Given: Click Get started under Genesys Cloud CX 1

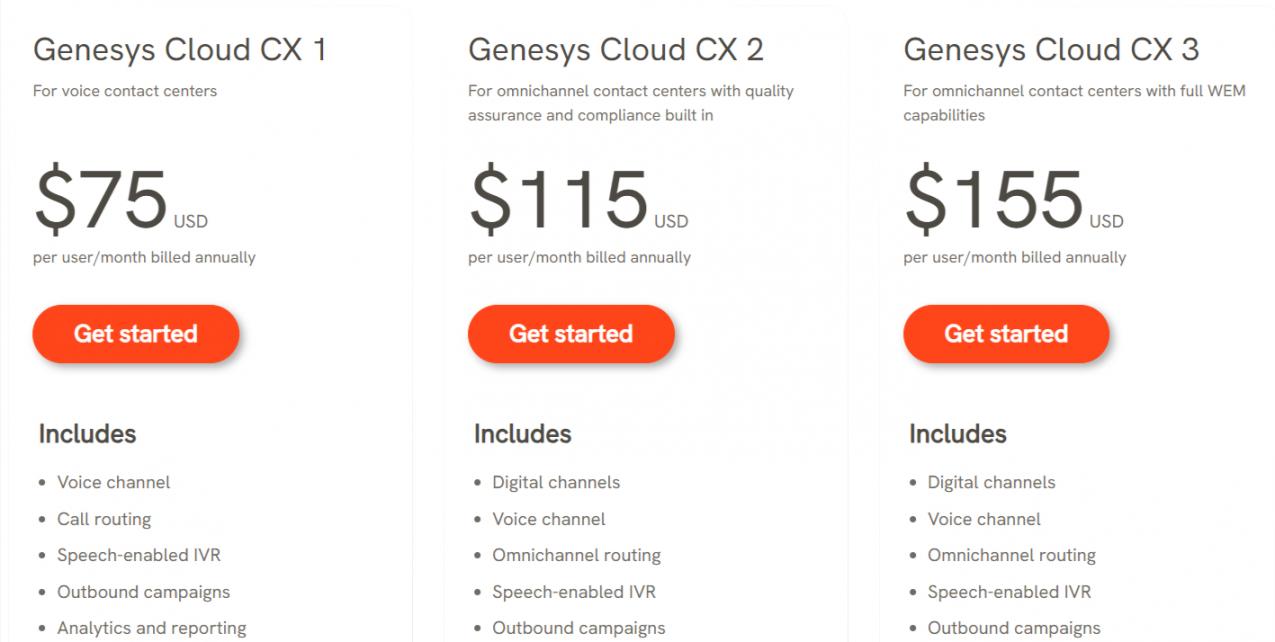Looking at the screenshot, I should [x=136, y=334].
